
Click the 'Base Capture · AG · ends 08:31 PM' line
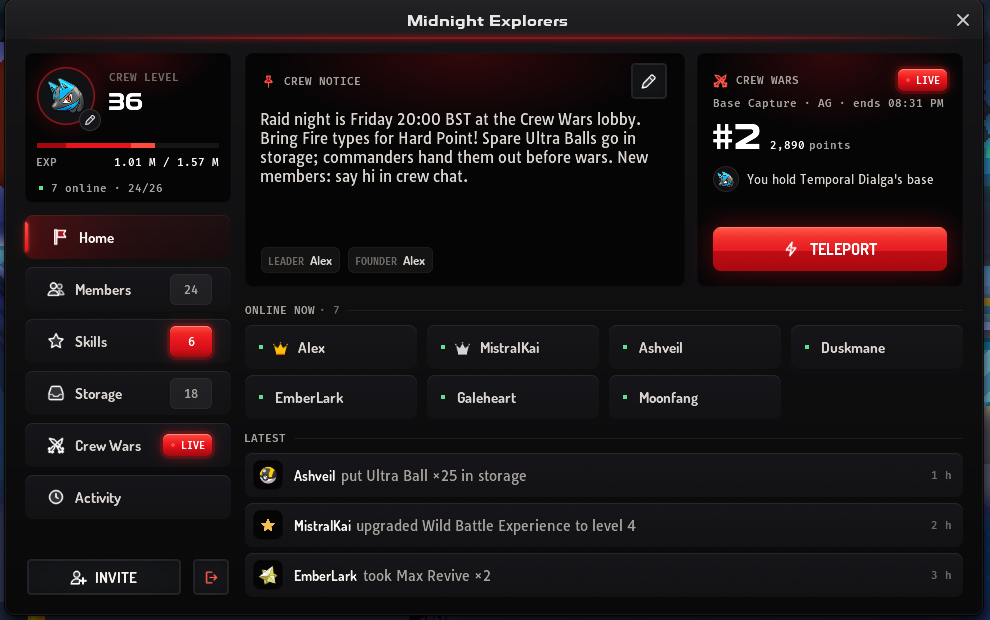828,103
